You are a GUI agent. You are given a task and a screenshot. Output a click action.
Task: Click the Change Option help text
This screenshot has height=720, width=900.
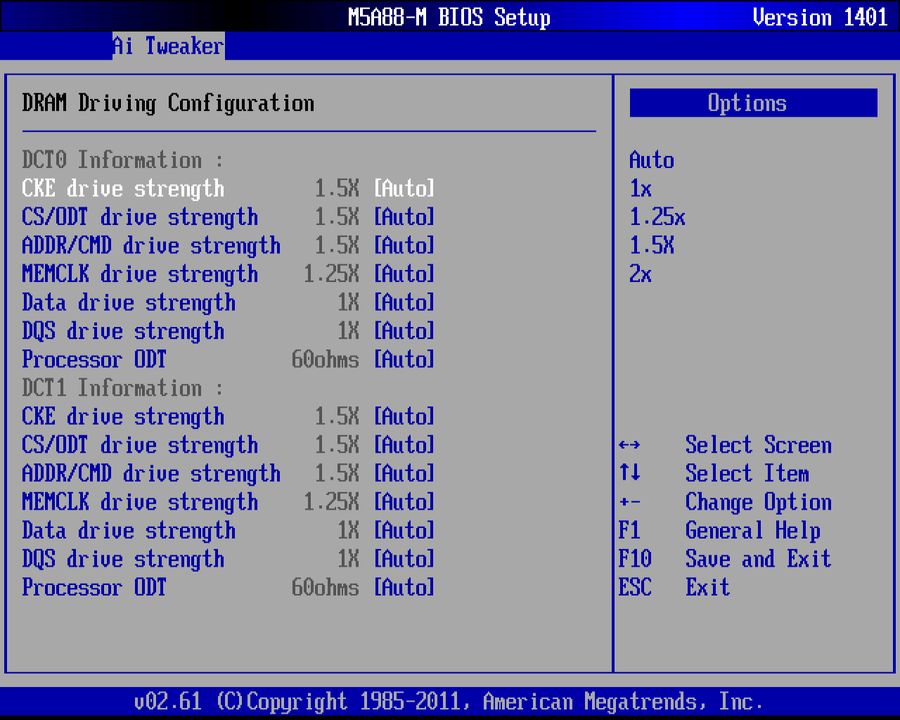point(758,502)
